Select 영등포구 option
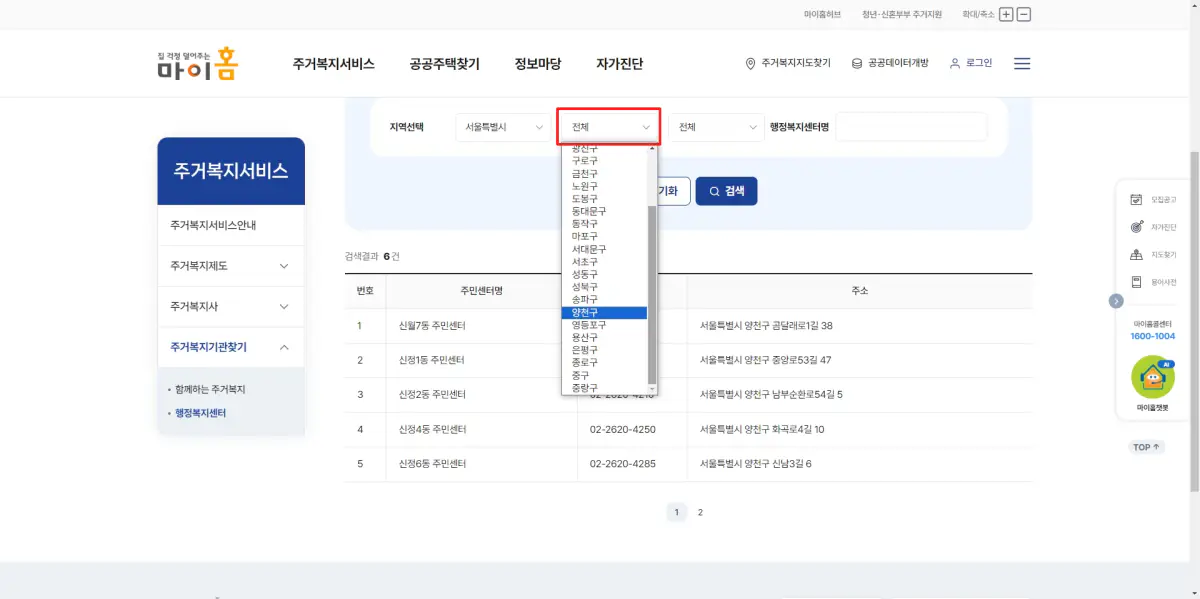 pyautogui.click(x=605, y=325)
